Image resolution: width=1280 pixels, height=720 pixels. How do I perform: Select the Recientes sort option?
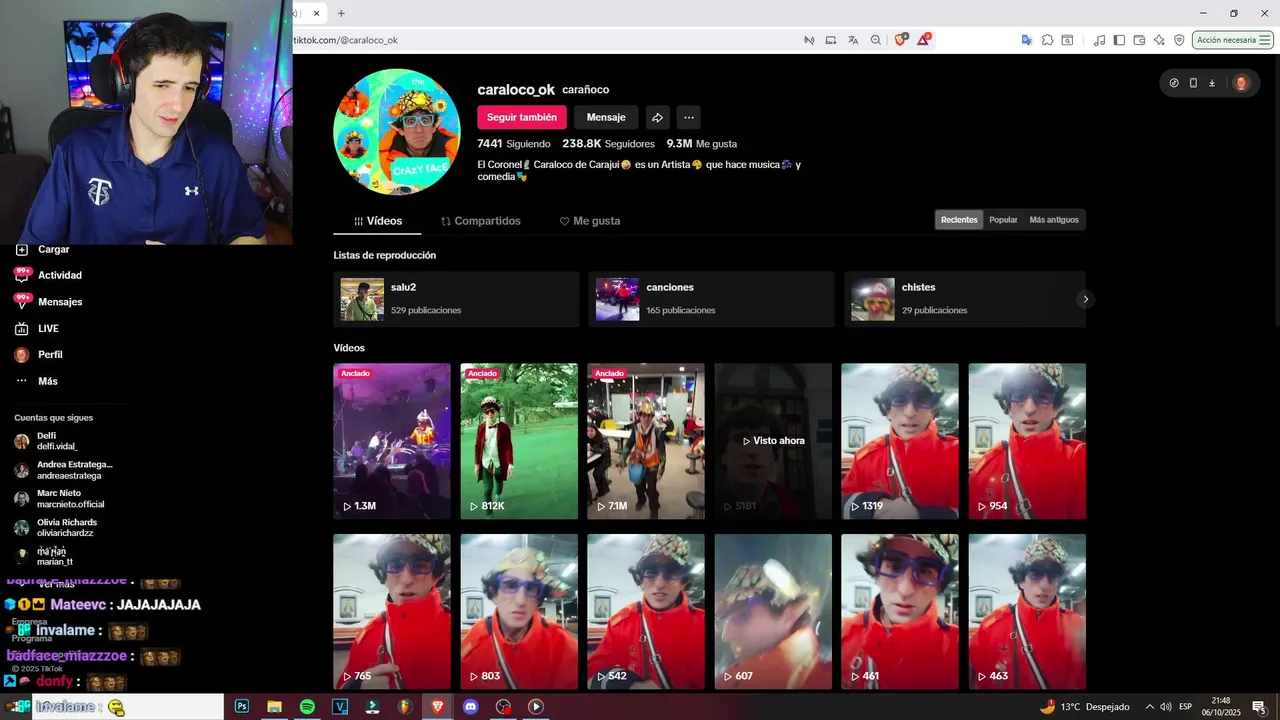point(959,220)
